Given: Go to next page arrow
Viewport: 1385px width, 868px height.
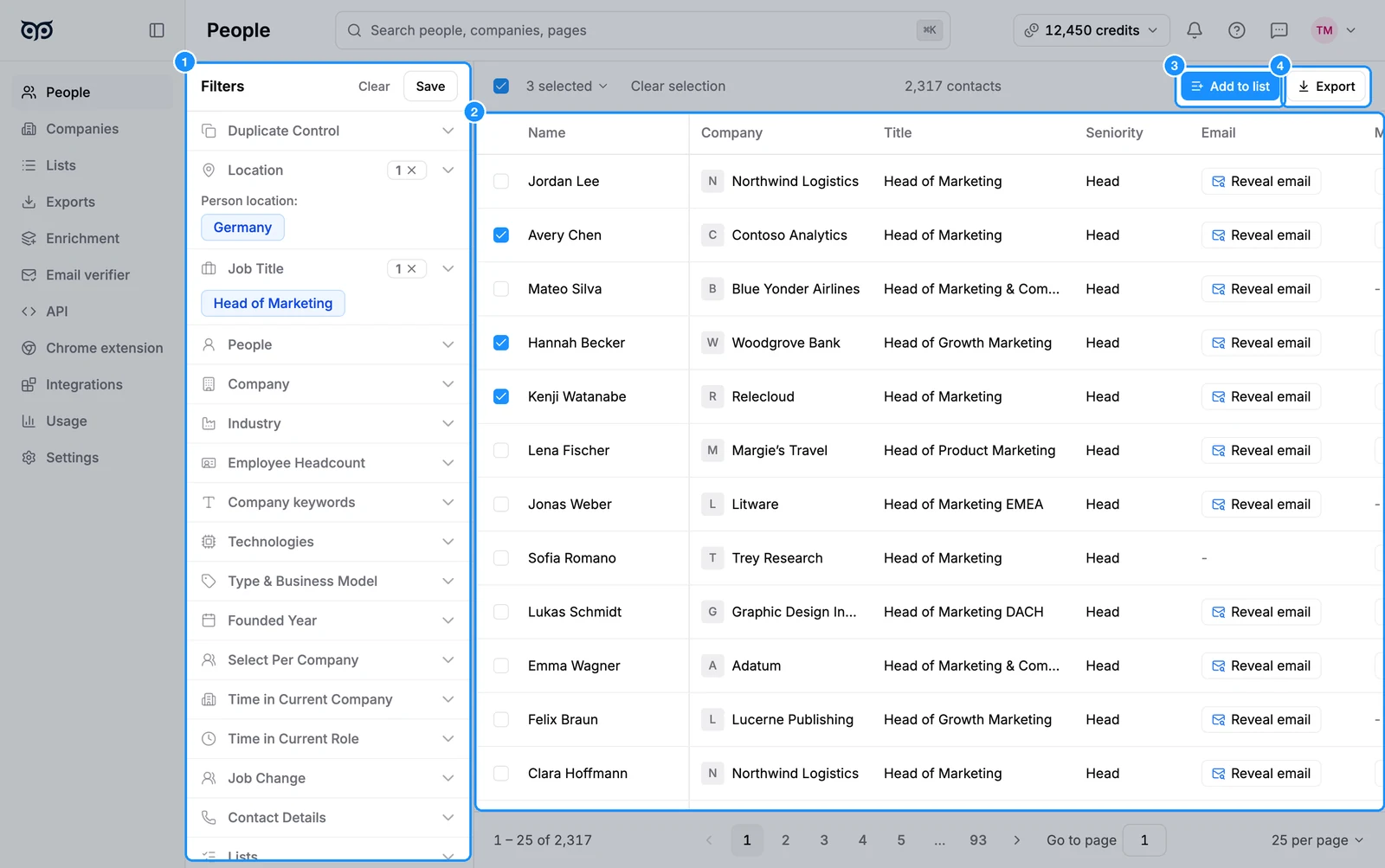Looking at the screenshot, I should point(1016,840).
